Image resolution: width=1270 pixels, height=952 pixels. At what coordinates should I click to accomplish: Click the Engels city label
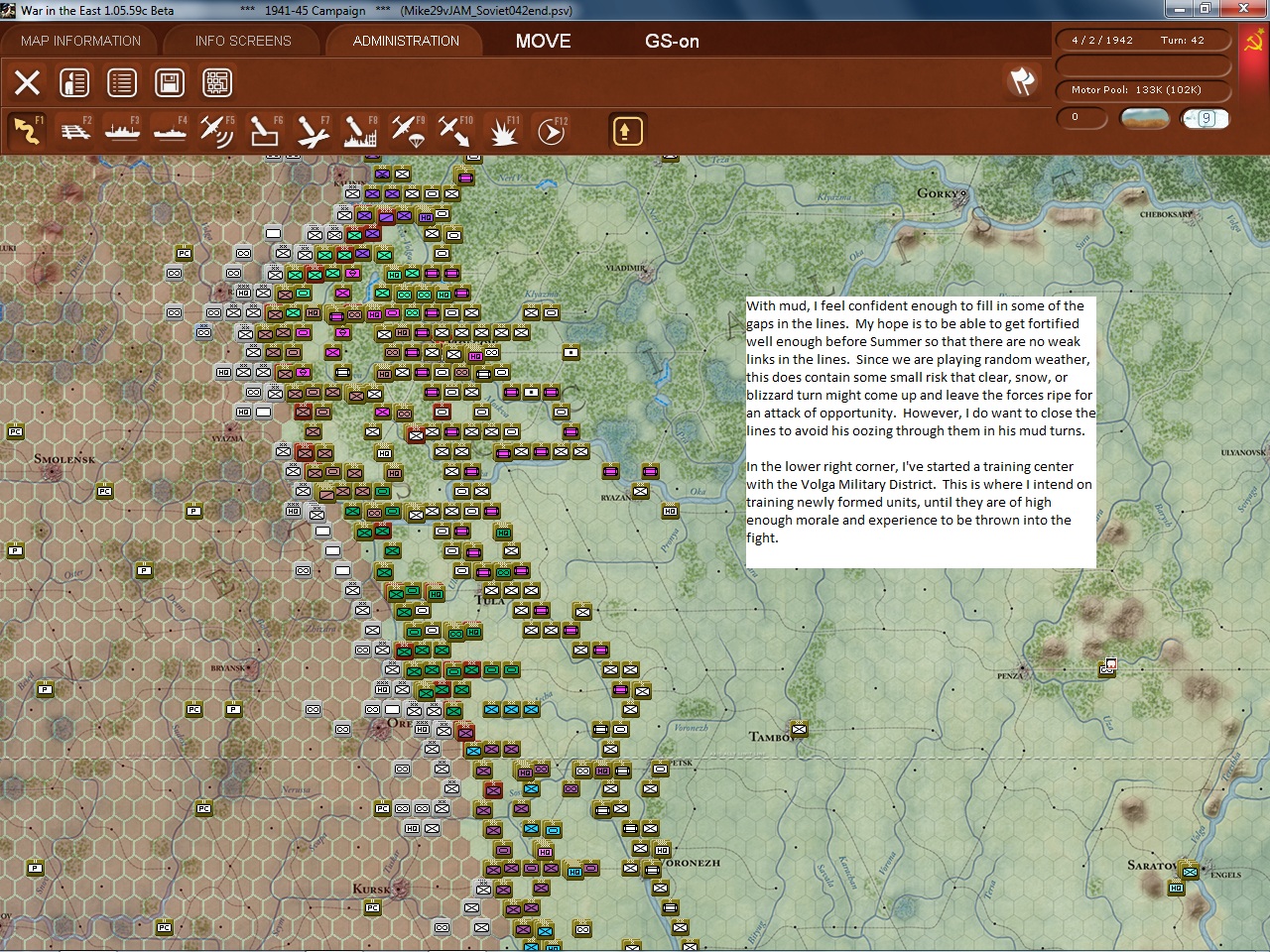(x=1225, y=875)
